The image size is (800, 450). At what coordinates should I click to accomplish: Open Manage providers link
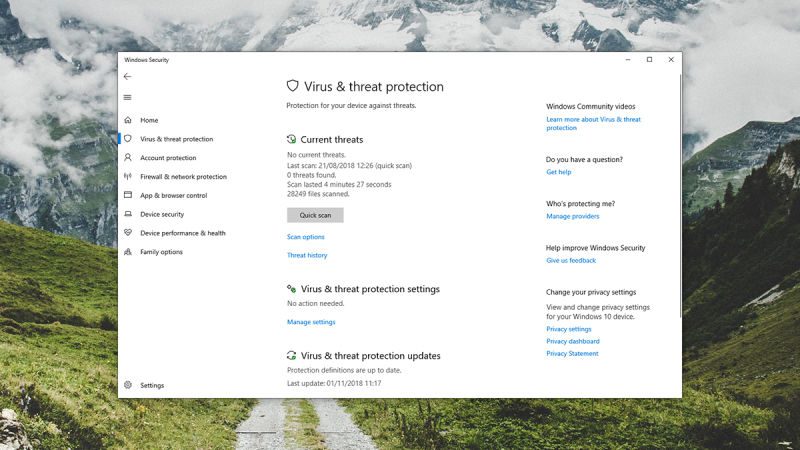(572, 216)
